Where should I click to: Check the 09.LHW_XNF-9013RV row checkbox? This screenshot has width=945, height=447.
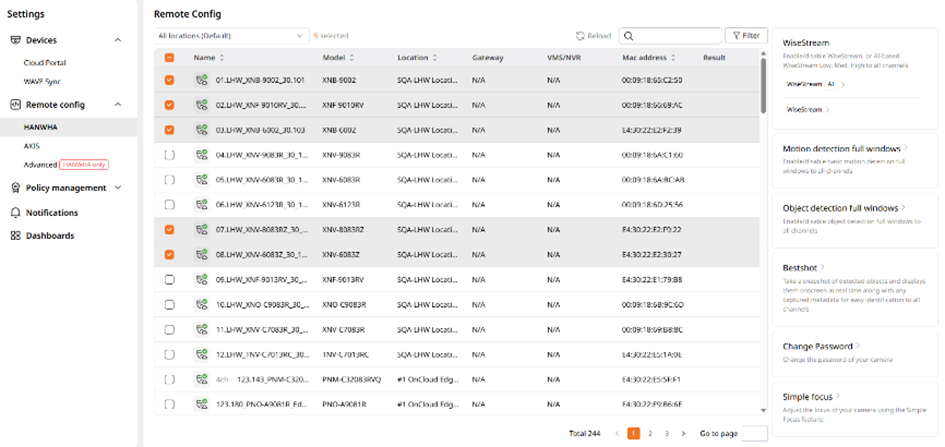pyautogui.click(x=169, y=279)
